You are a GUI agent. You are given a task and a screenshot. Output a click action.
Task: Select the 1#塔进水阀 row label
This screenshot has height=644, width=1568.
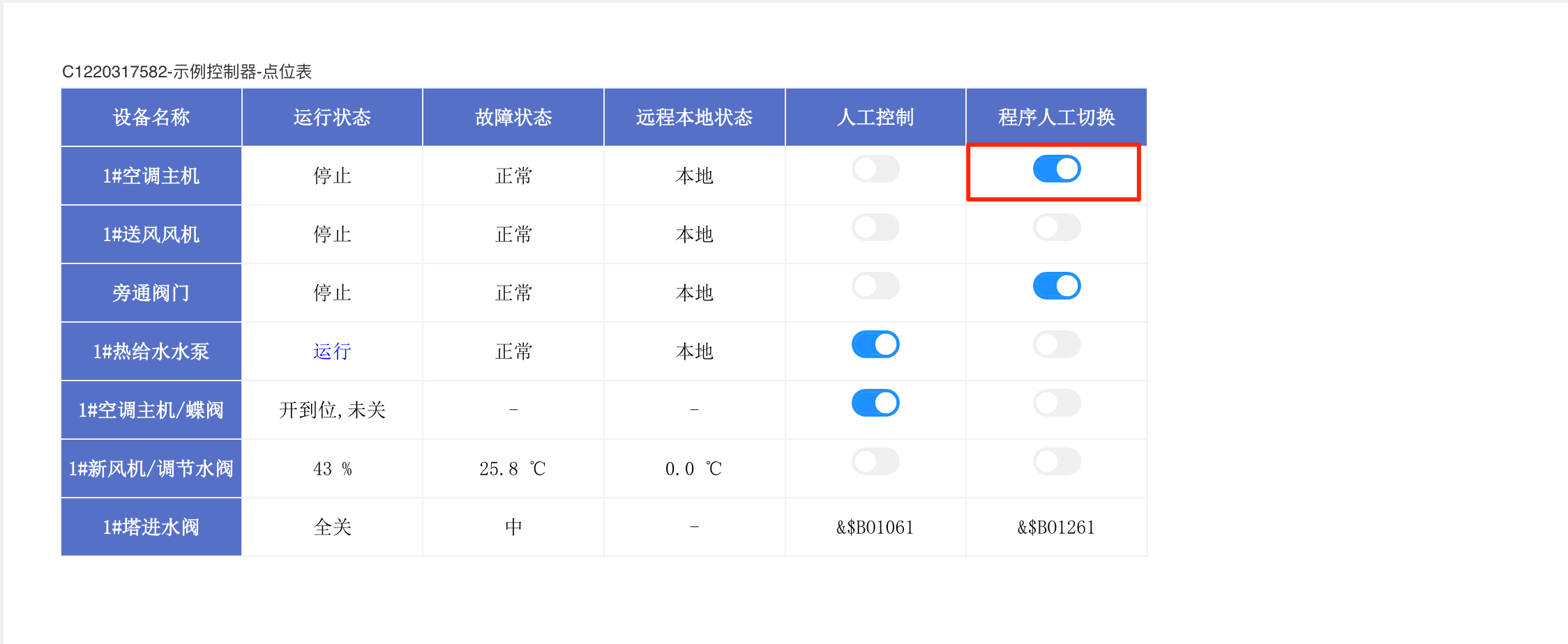(151, 527)
